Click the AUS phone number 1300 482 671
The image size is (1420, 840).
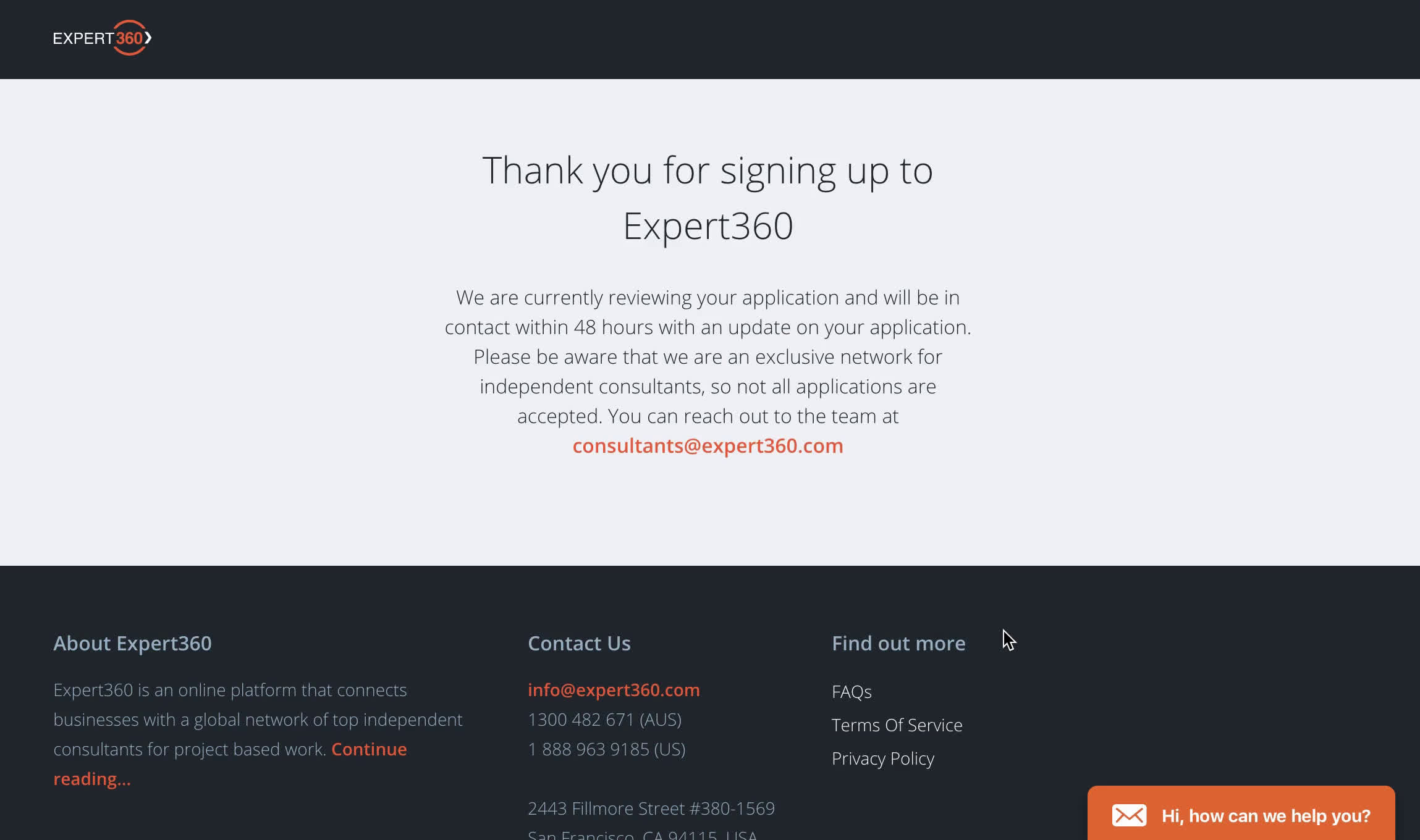click(604, 720)
